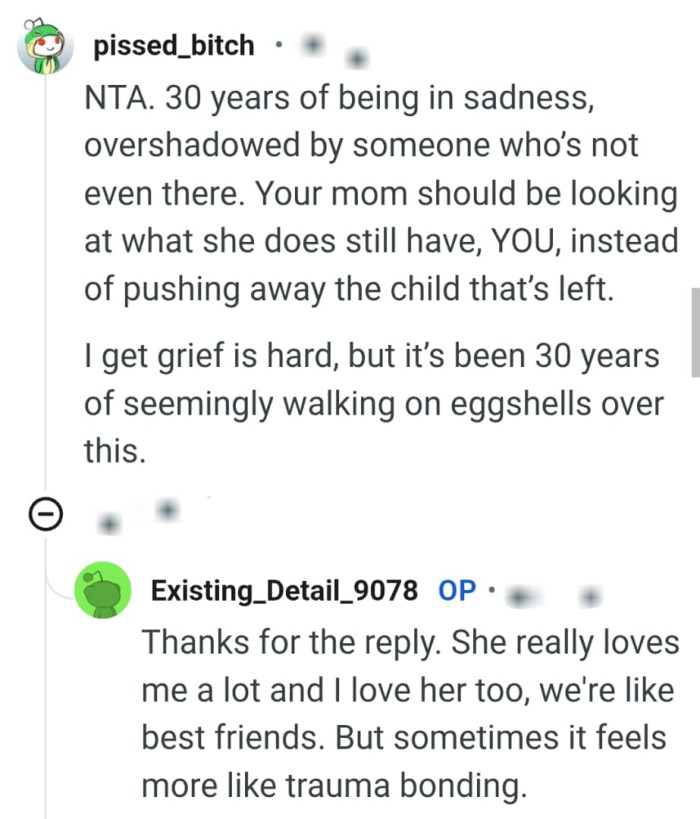Open pissed_bitch's profile
The height and width of the screenshot is (819, 700).
pos(172,45)
